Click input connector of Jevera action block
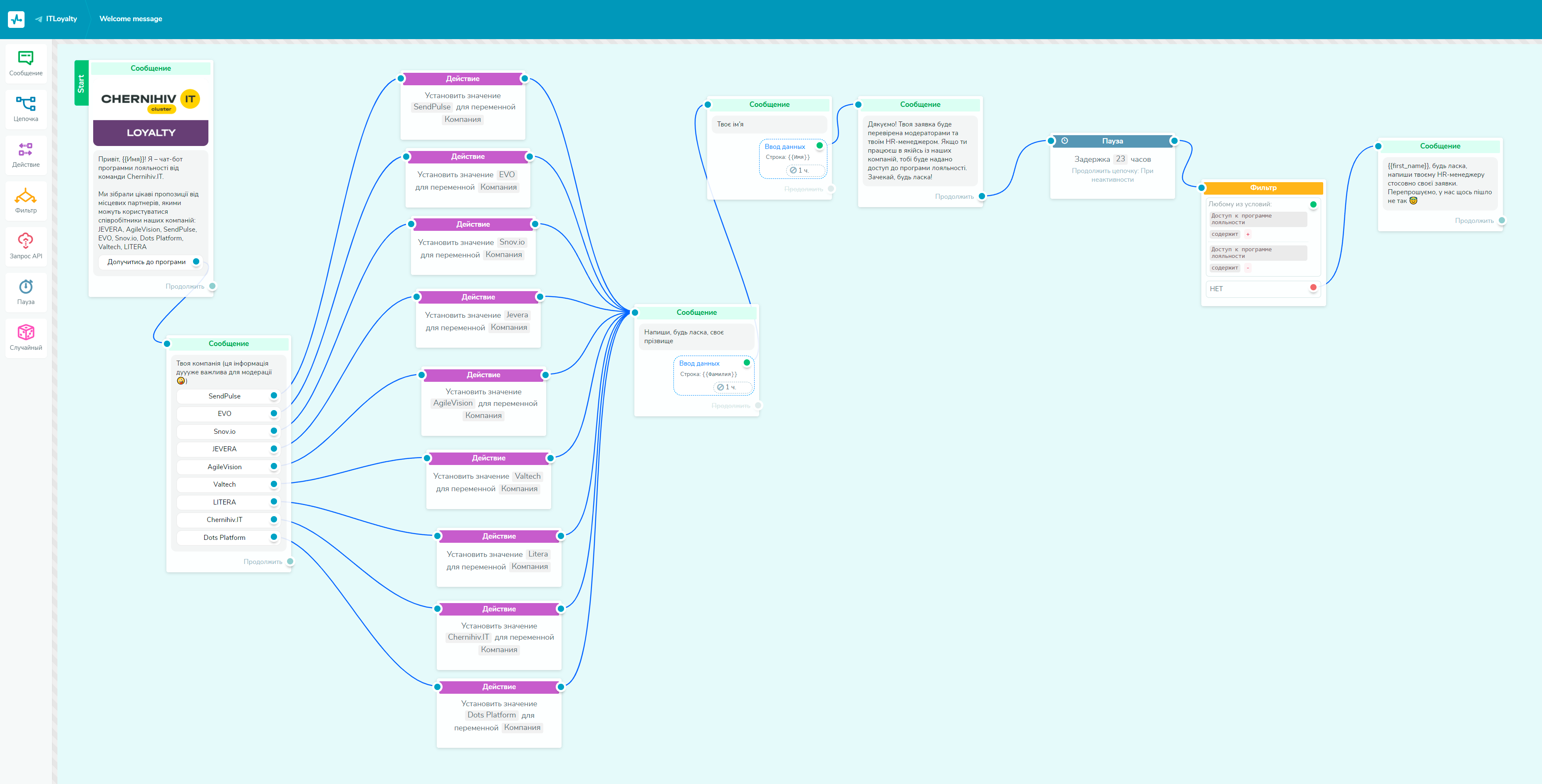The width and height of the screenshot is (1542, 784). coord(417,297)
